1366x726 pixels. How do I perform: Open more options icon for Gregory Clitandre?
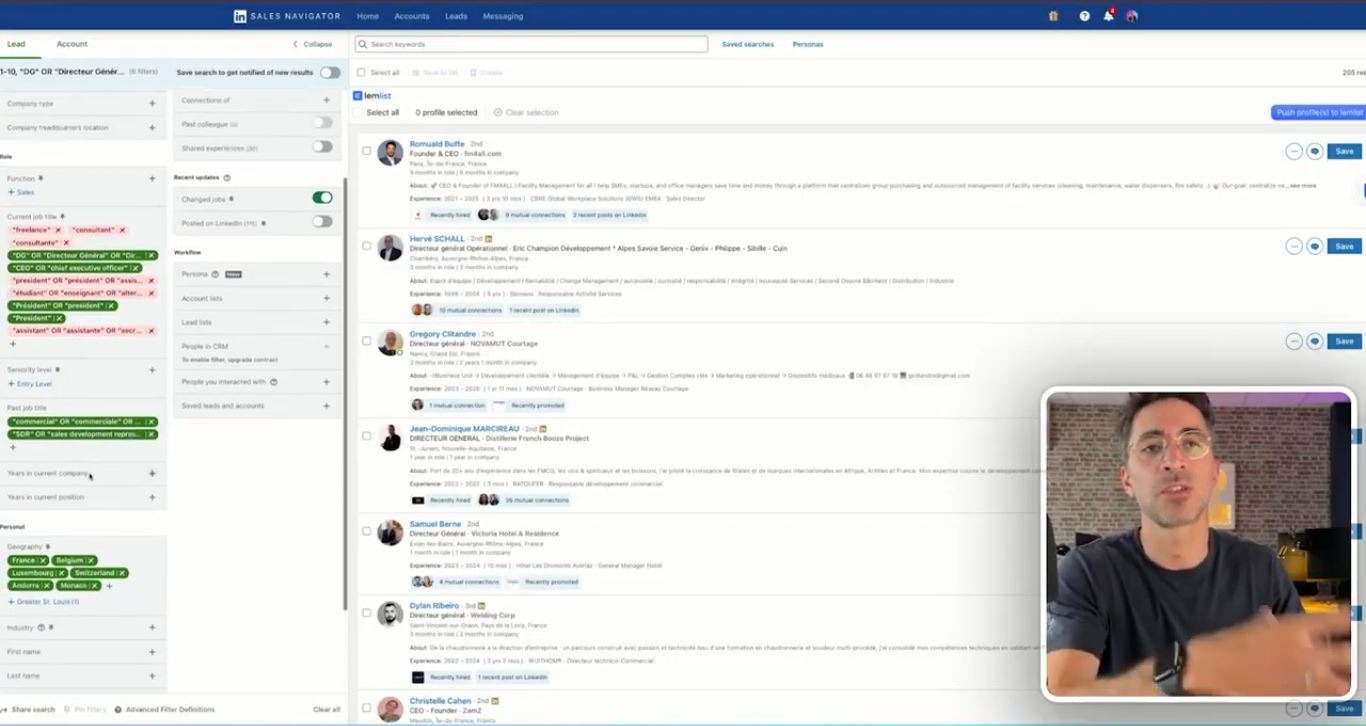(x=1294, y=341)
